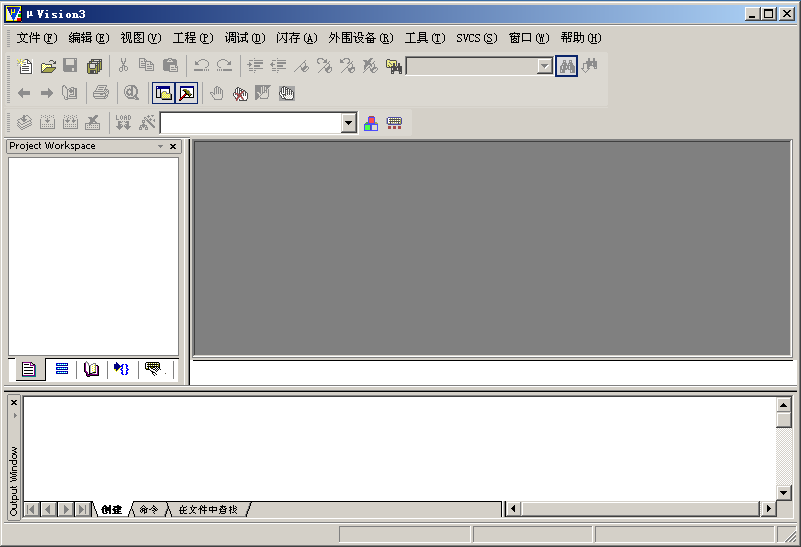Expand the find text combo box arrow
The width and height of the screenshot is (801, 547).
[x=545, y=66]
